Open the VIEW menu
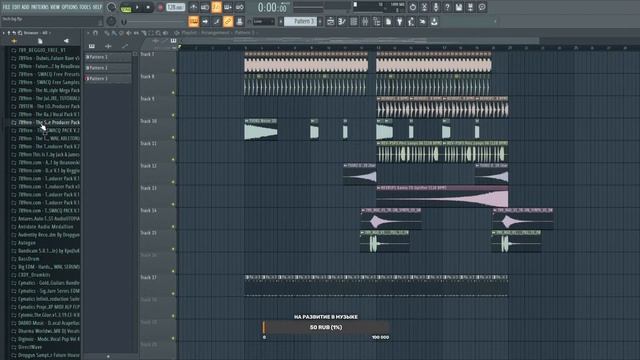The height and width of the screenshot is (360, 640). pyautogui.click(x=55, y=7)
